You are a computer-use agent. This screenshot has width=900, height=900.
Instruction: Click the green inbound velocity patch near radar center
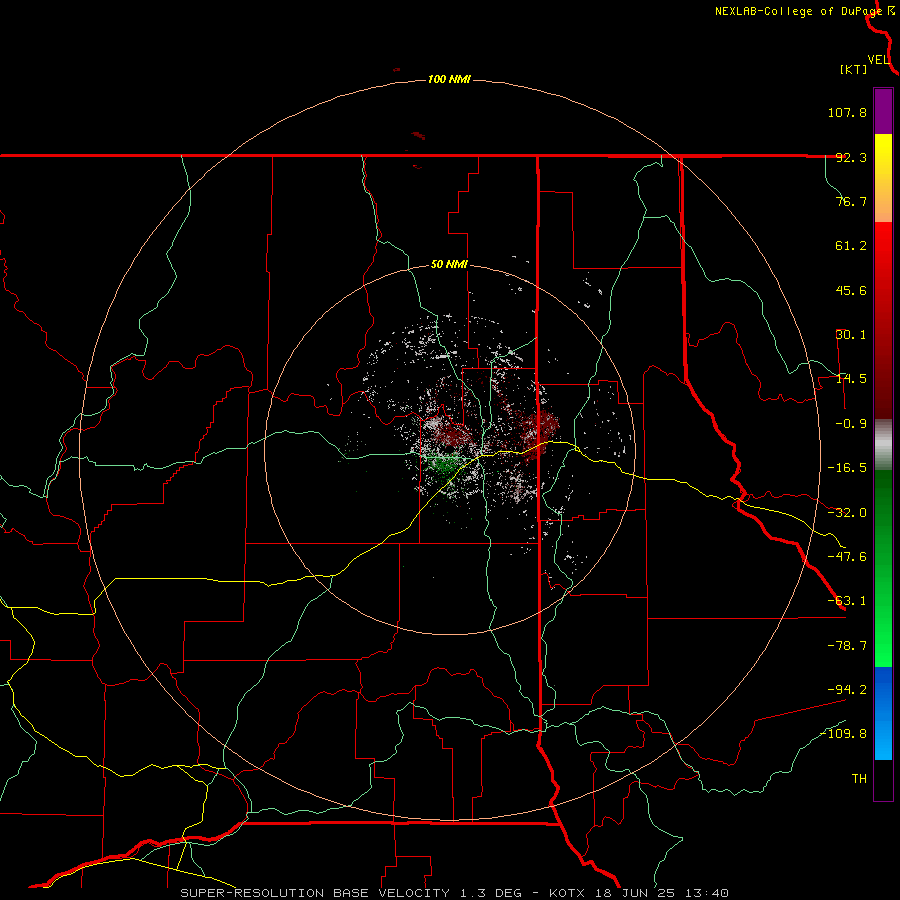click(x=444, y=462)
